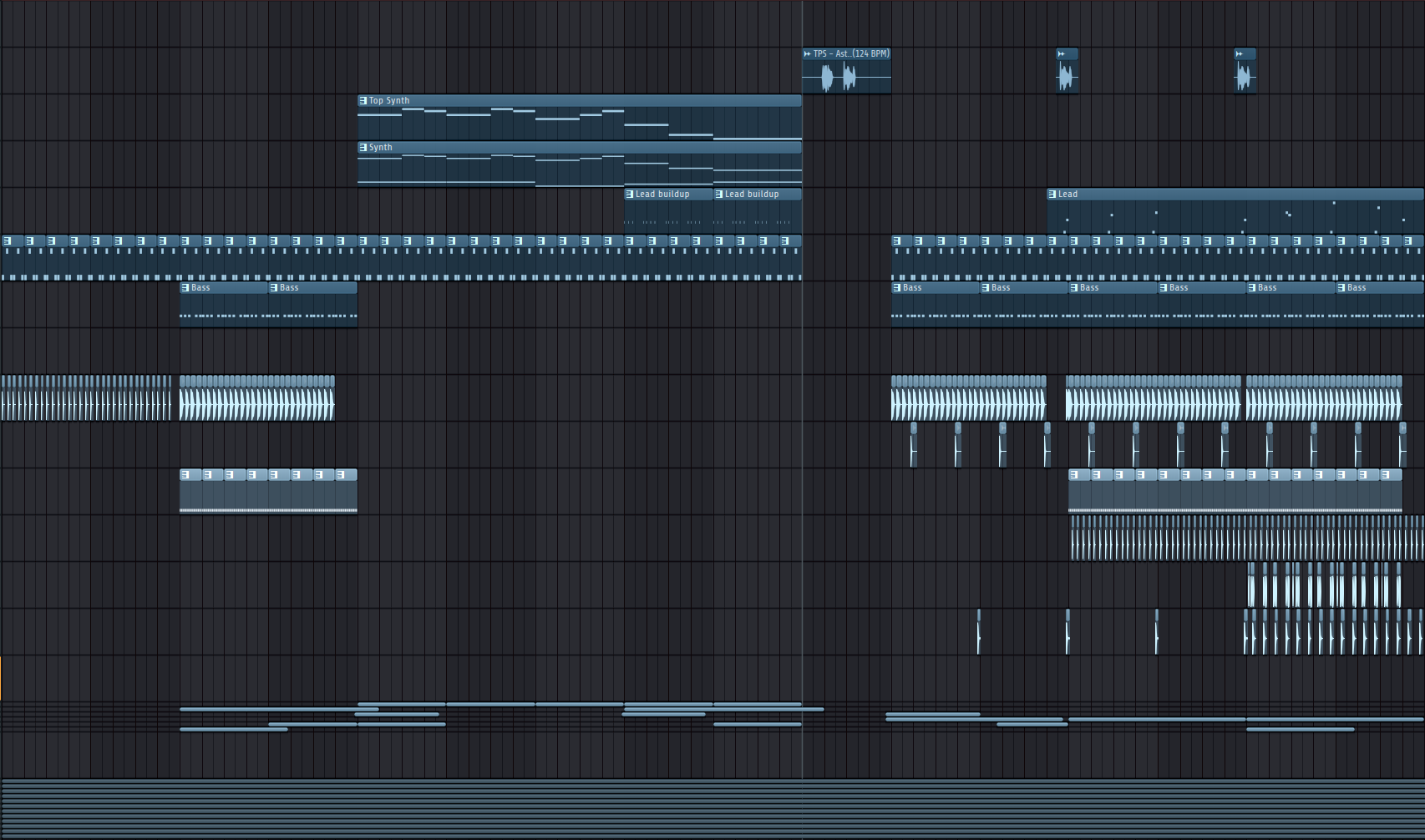Select the Synth clip title bar
This screenshot has height=840, width=1425.
580,147
